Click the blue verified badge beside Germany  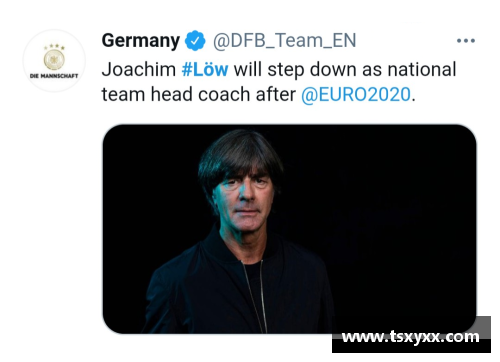pos(195,41)
